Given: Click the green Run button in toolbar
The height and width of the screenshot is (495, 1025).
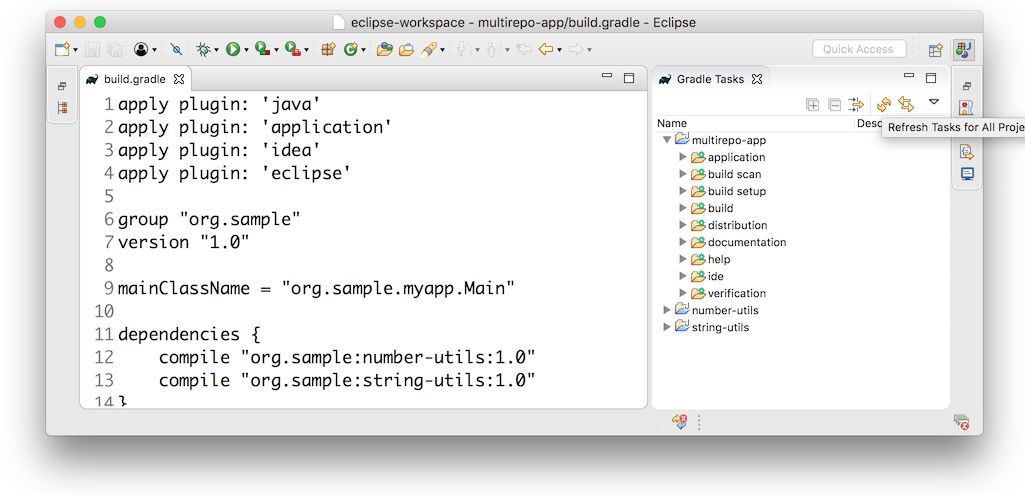Looking at the screenshot, I should [232, 48].
